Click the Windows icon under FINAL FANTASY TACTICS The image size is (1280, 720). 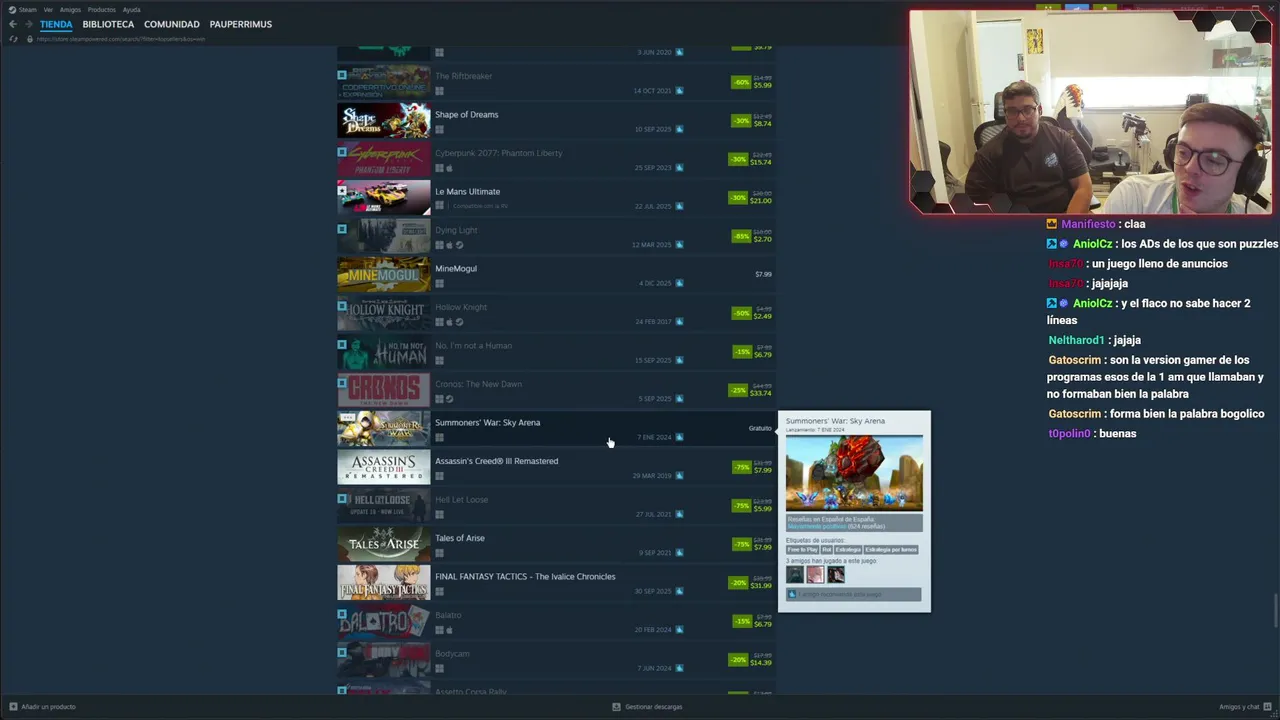(x=439, y=591)
